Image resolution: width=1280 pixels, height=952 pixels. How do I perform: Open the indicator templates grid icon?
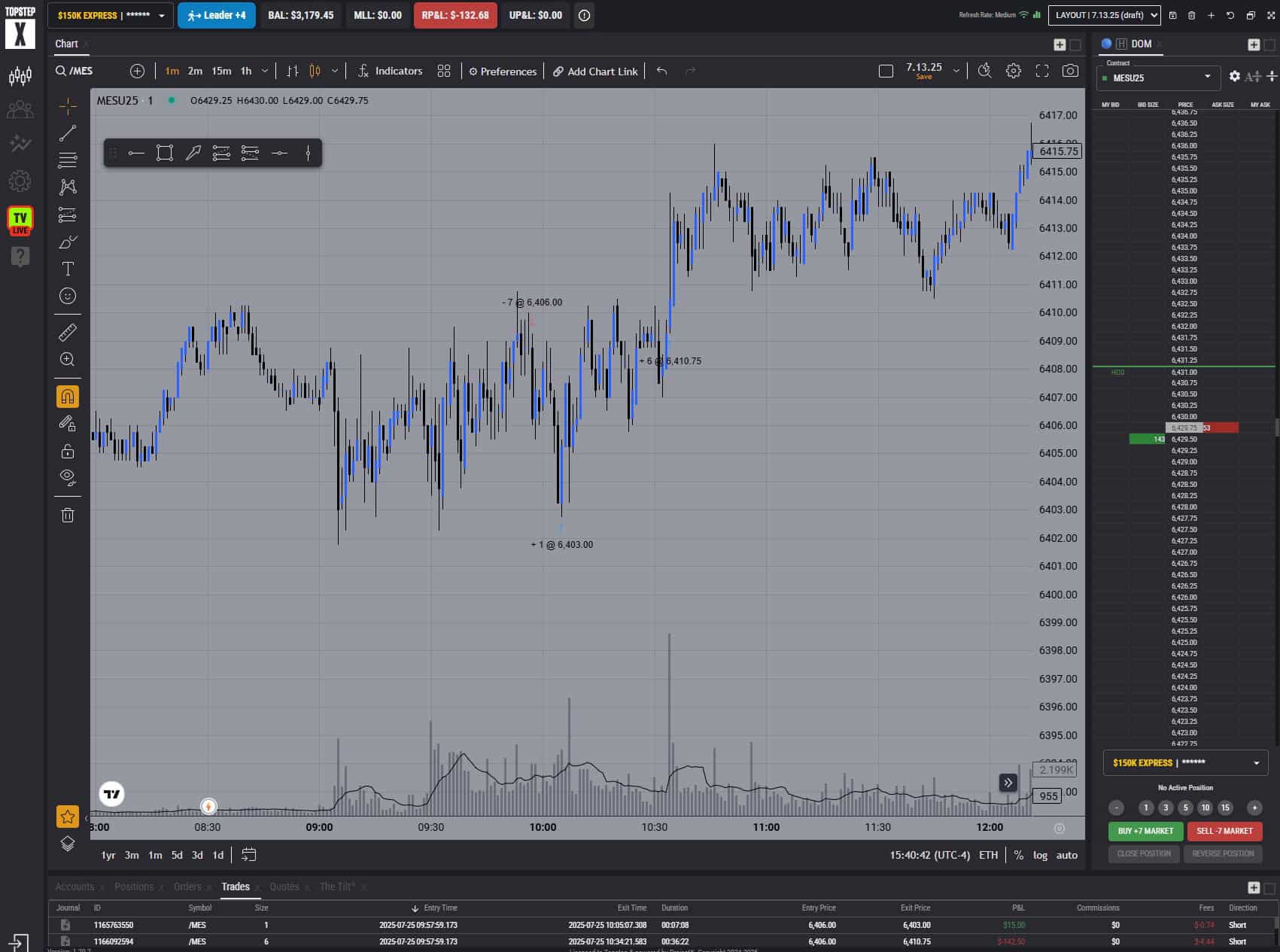(444, 71)
